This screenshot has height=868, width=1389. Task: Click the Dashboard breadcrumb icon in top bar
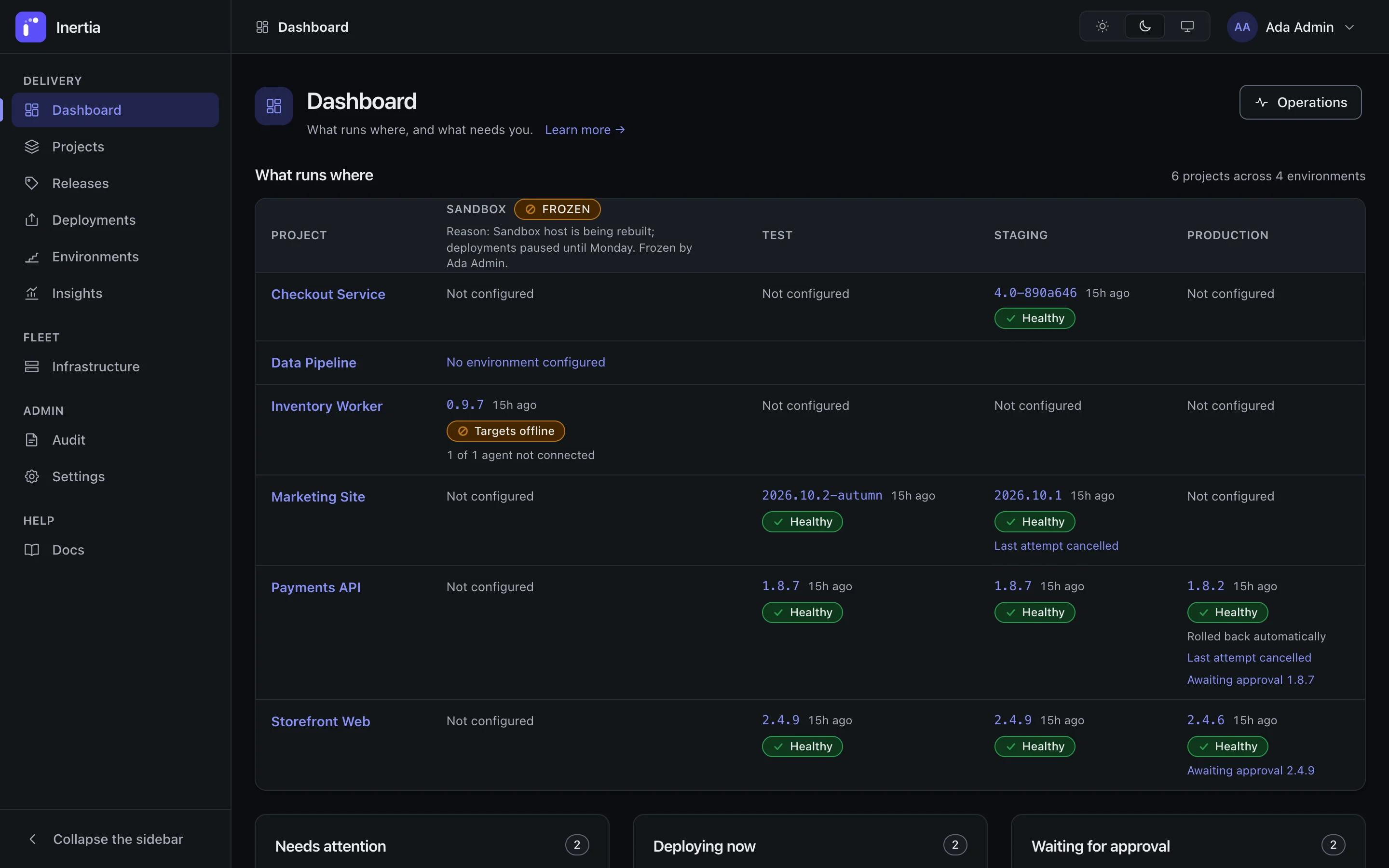[262, 27]
